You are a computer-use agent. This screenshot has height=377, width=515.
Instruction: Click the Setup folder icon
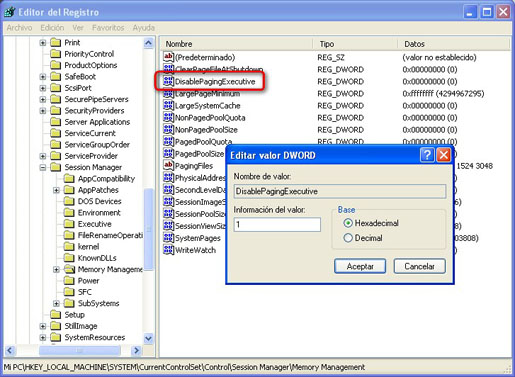[x=55, y=315]
